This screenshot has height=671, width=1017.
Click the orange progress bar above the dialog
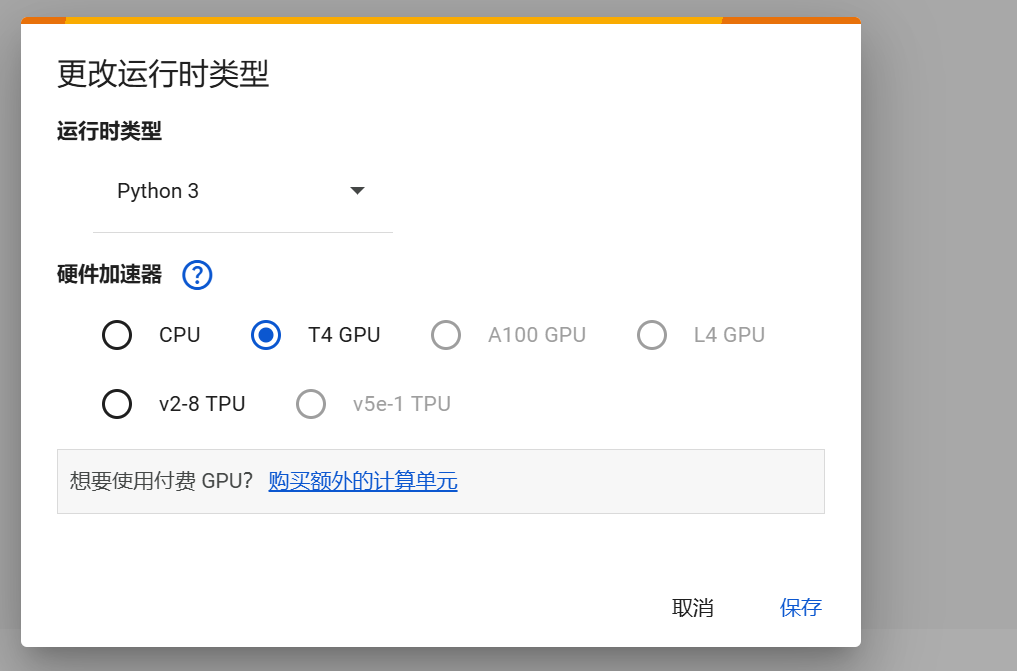tap(440, 16)
